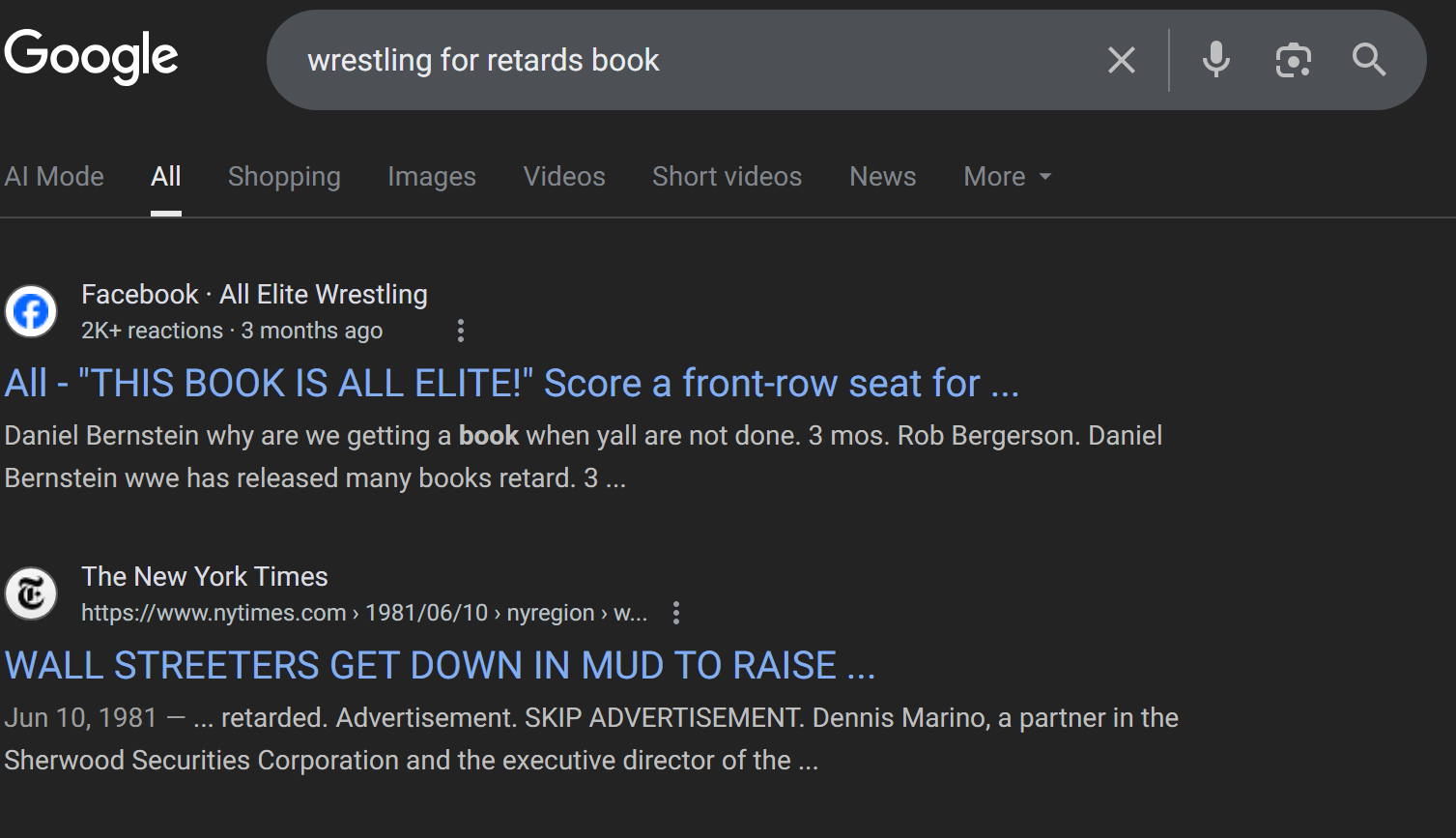The height and width of the screenshot is (838, 1456).
Task: Go to the Images tab
Action: [432, 177]
